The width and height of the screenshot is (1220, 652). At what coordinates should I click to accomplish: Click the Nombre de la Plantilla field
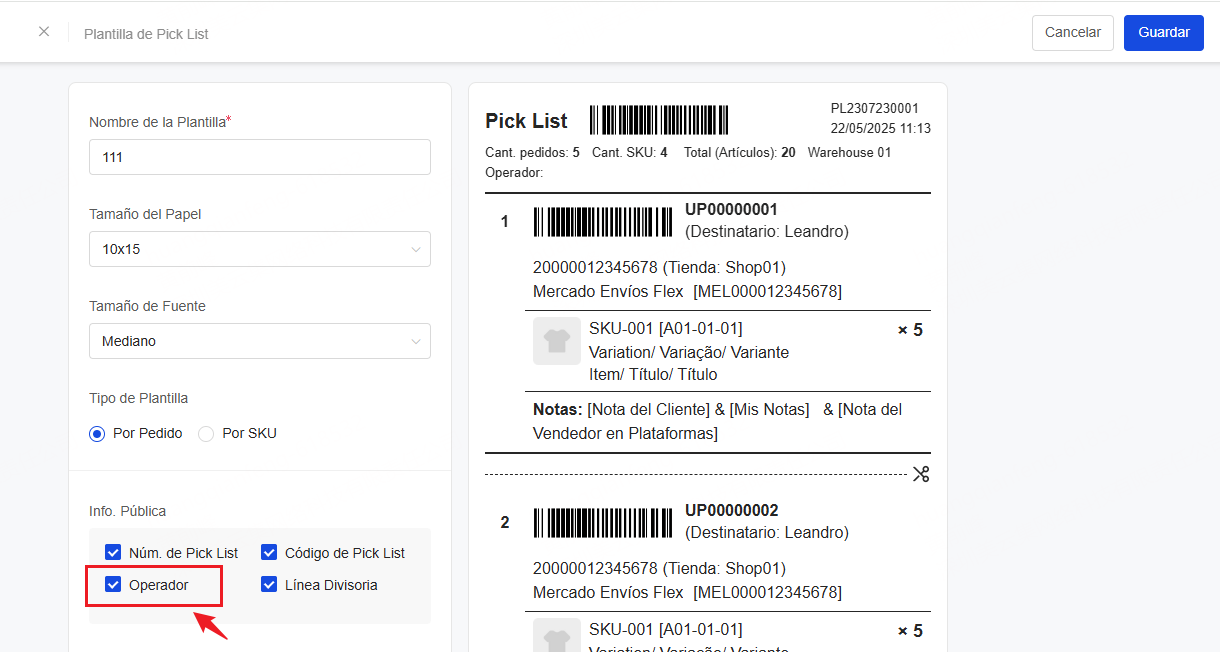pos(260,157)
